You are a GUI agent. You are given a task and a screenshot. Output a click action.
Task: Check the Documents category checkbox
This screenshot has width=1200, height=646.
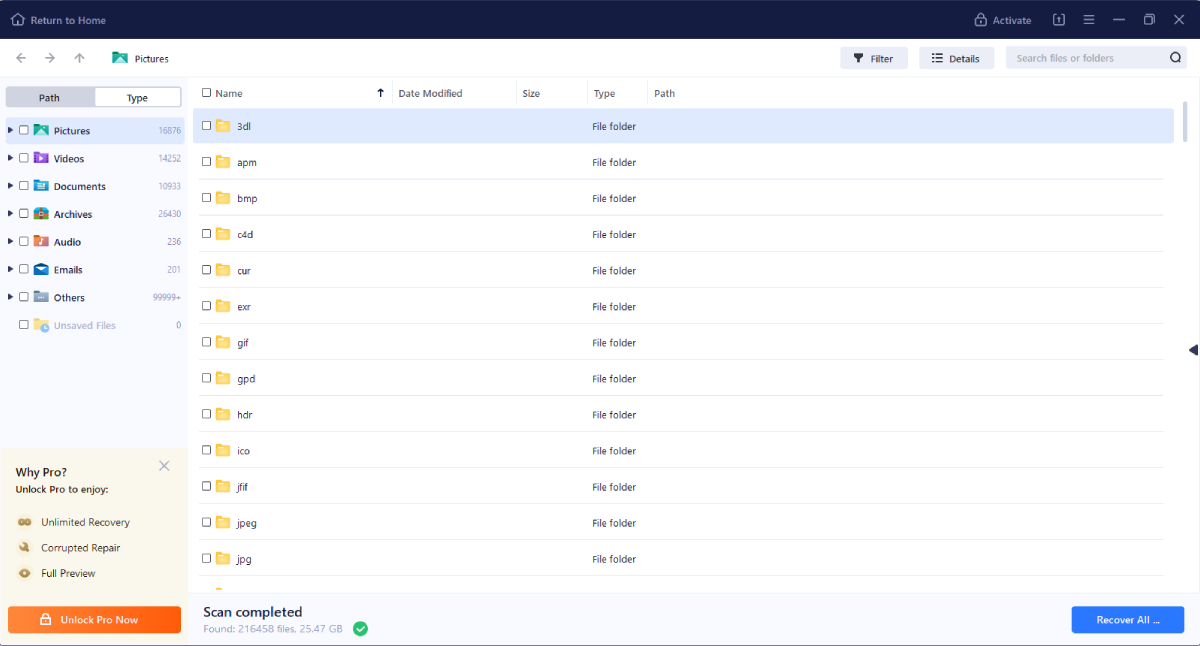coord(24,186)
